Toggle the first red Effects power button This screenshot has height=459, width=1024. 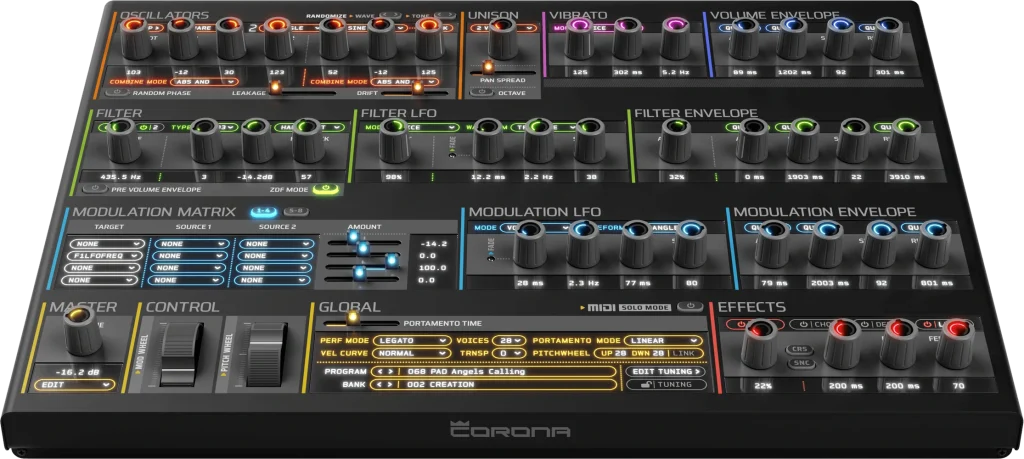click(x=741, y=324)
